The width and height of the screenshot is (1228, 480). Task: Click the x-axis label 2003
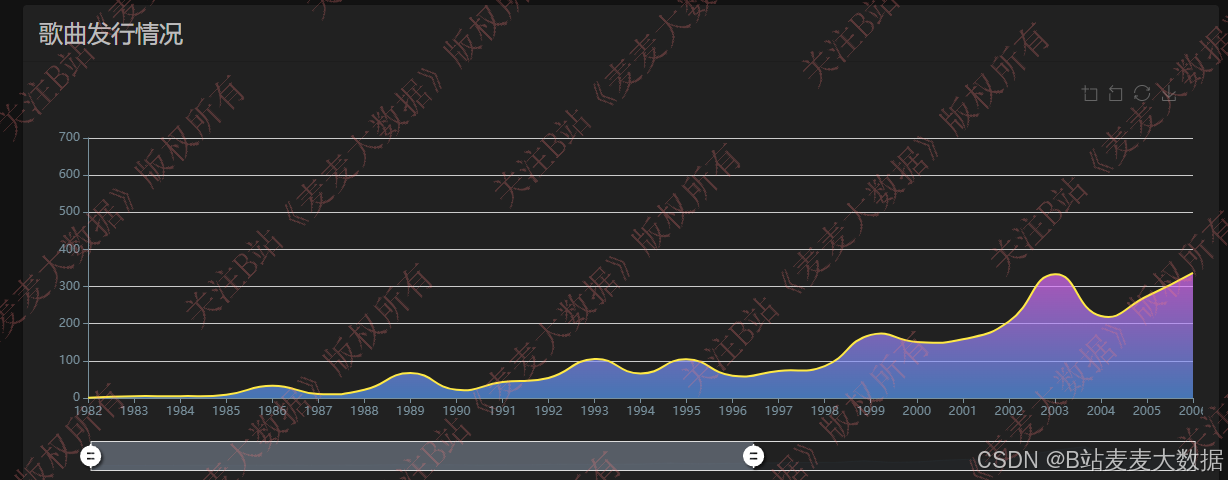tap(1054, 410)
